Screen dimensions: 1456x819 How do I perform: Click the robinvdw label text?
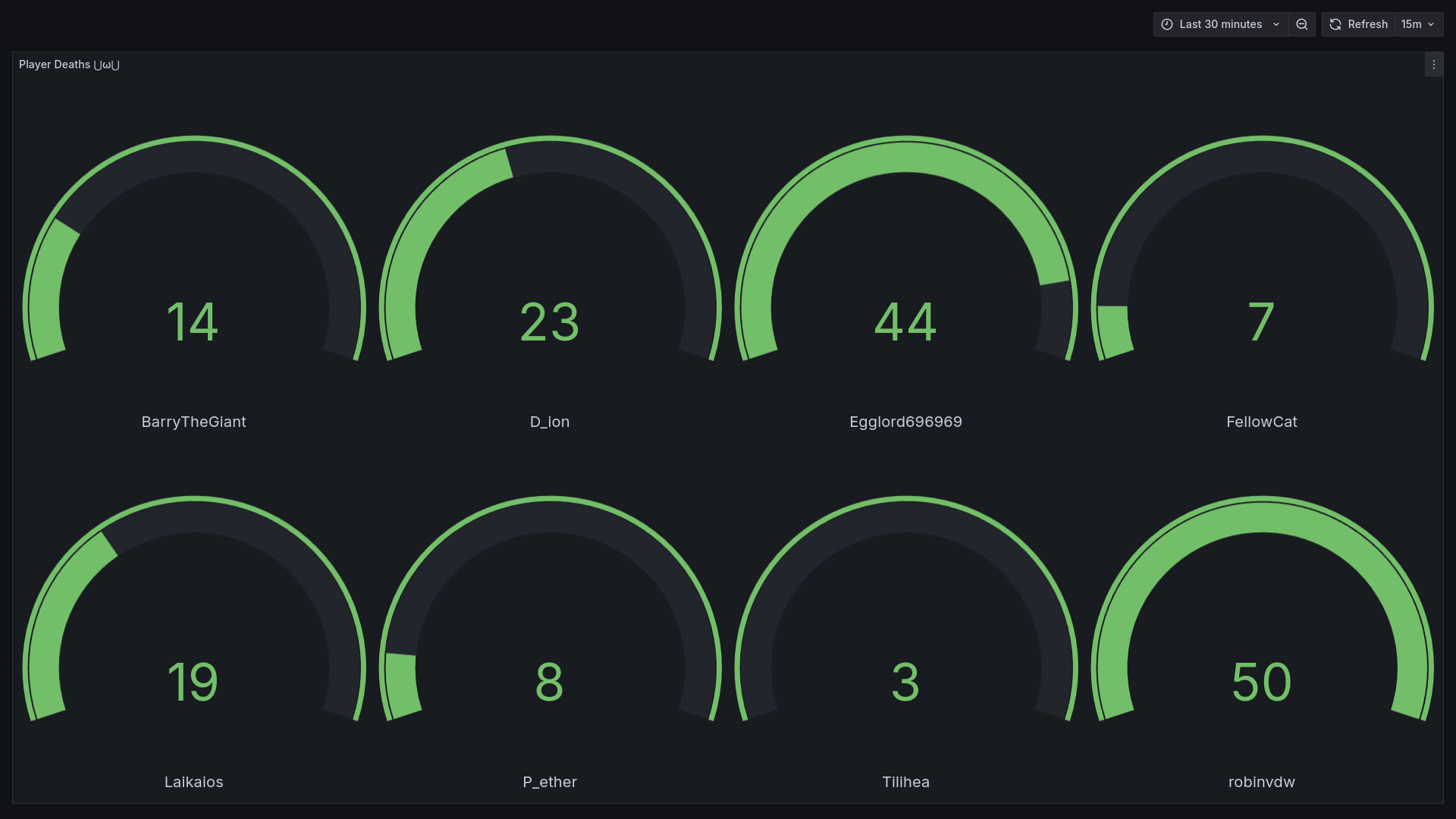pyautogui.click(x=1261, y=782)
